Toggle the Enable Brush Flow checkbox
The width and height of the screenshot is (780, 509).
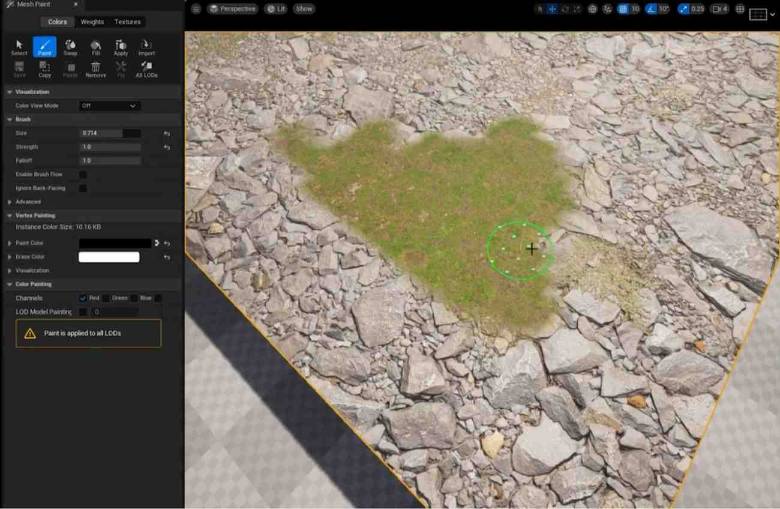coord(83,174)
